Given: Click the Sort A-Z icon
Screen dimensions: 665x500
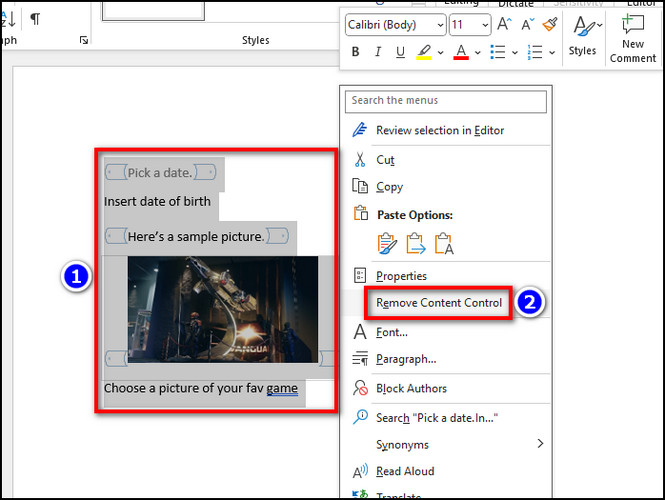Looking at the screenshot, I should (x=8, y=19).
